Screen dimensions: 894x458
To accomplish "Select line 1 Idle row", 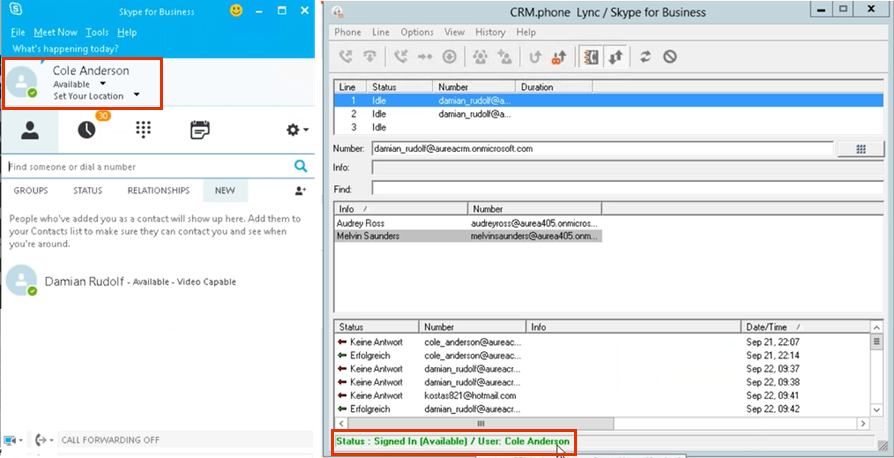I will (x=608, y=100).
